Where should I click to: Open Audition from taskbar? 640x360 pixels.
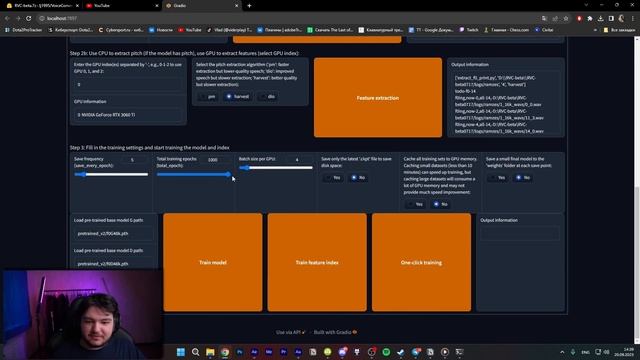click(298, 352)
